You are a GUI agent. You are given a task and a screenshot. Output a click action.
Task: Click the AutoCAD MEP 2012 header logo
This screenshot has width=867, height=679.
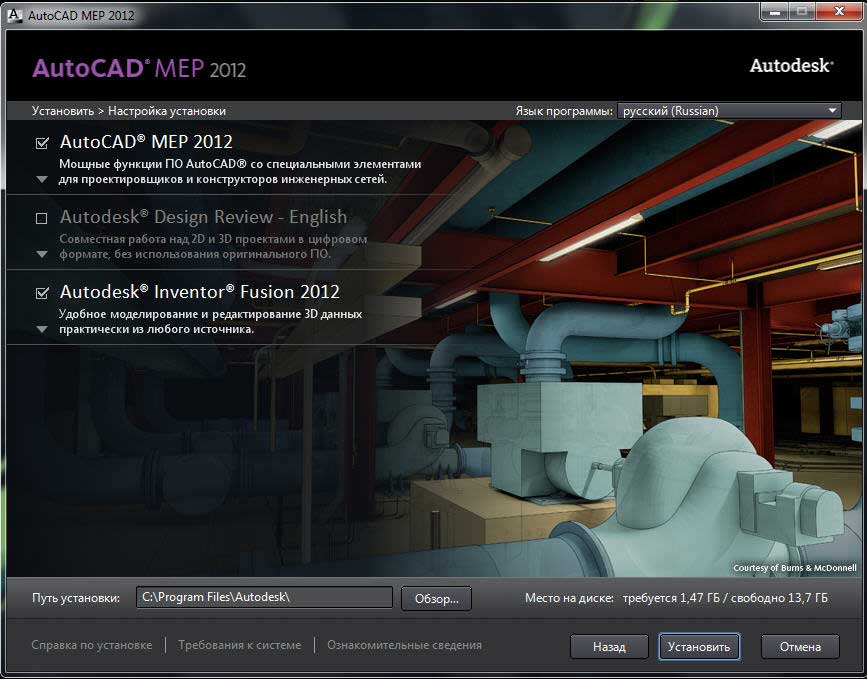click(139, 68)
